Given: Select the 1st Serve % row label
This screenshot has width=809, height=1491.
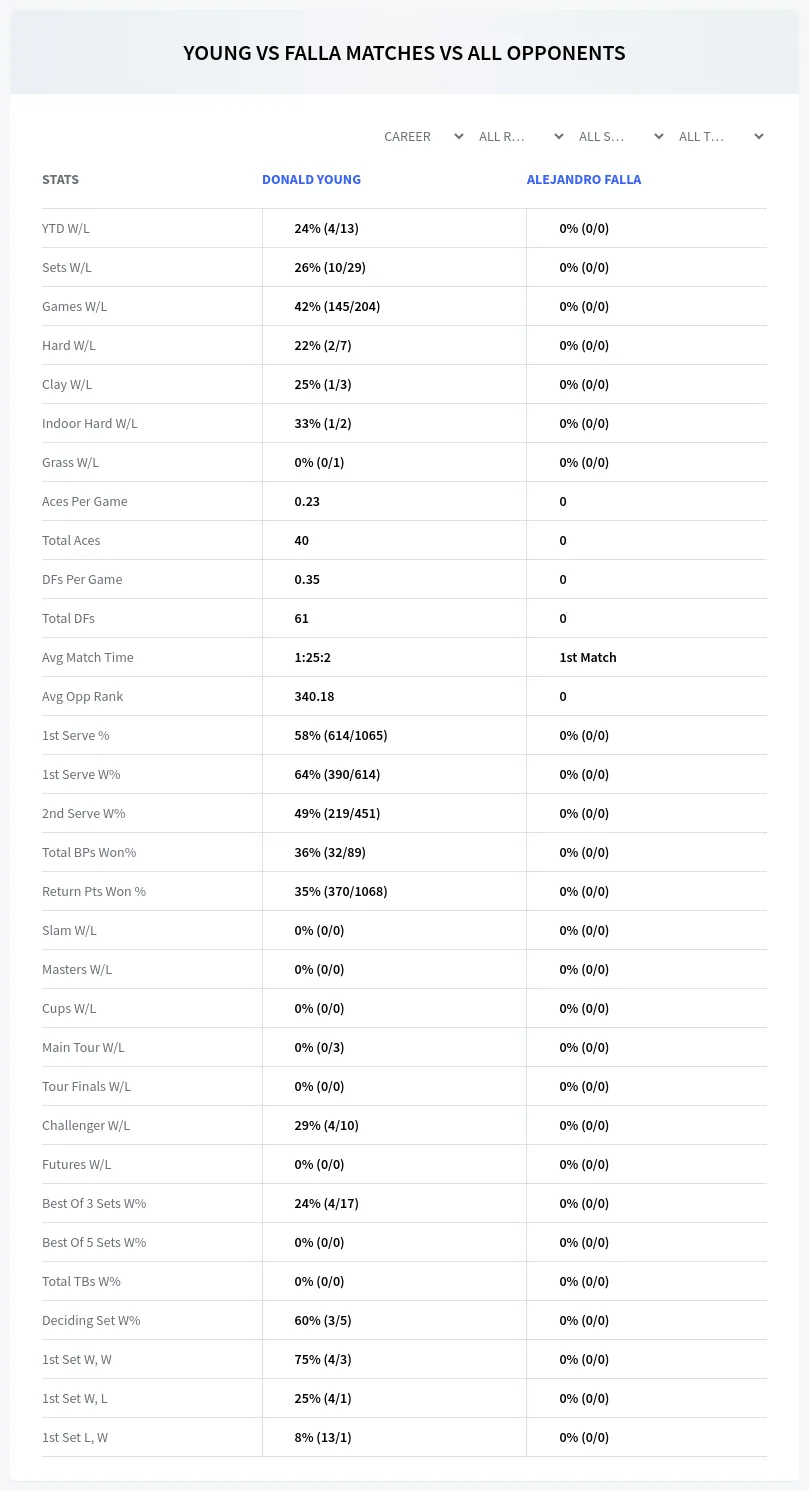Looking at the screenshot, I should point(76,735).
